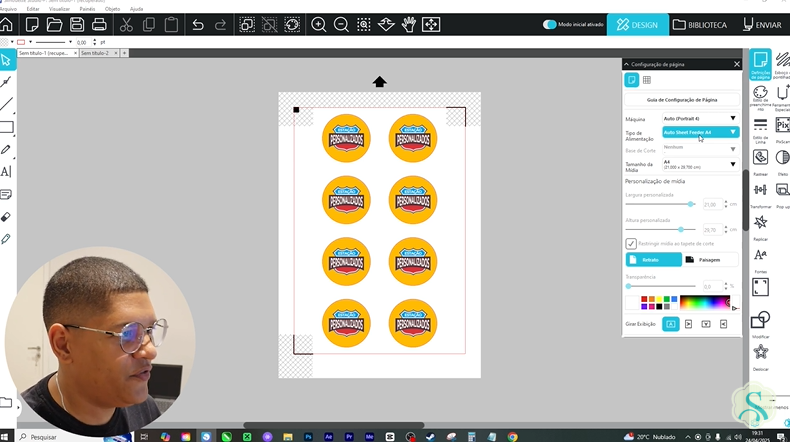This screenshot has height=442, width=790.
Task: Cut selection with scissors icon
Action: [x=126, y=24]
